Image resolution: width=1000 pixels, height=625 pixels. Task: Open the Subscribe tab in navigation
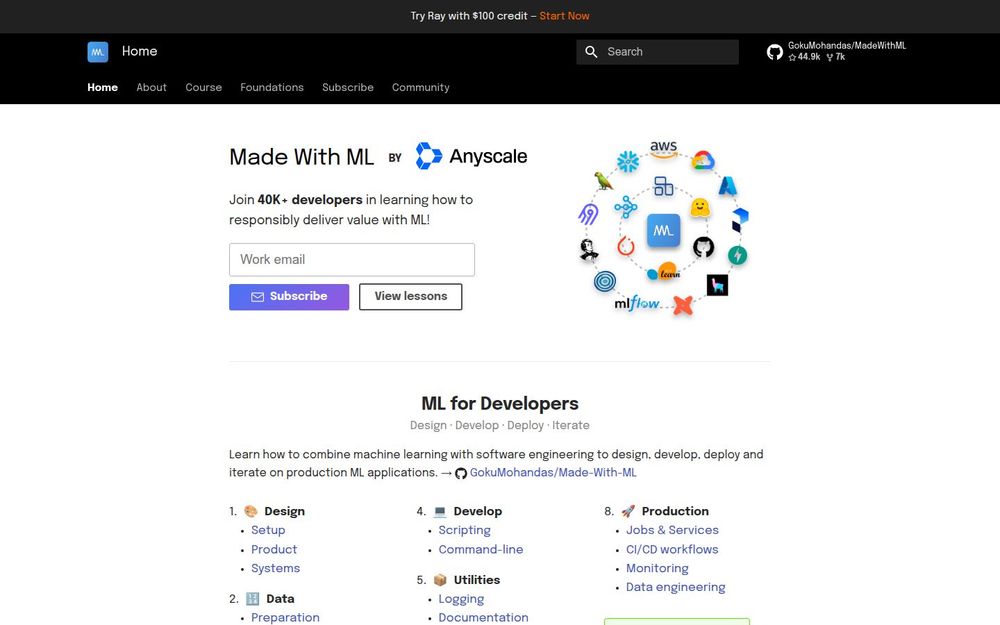348,87
